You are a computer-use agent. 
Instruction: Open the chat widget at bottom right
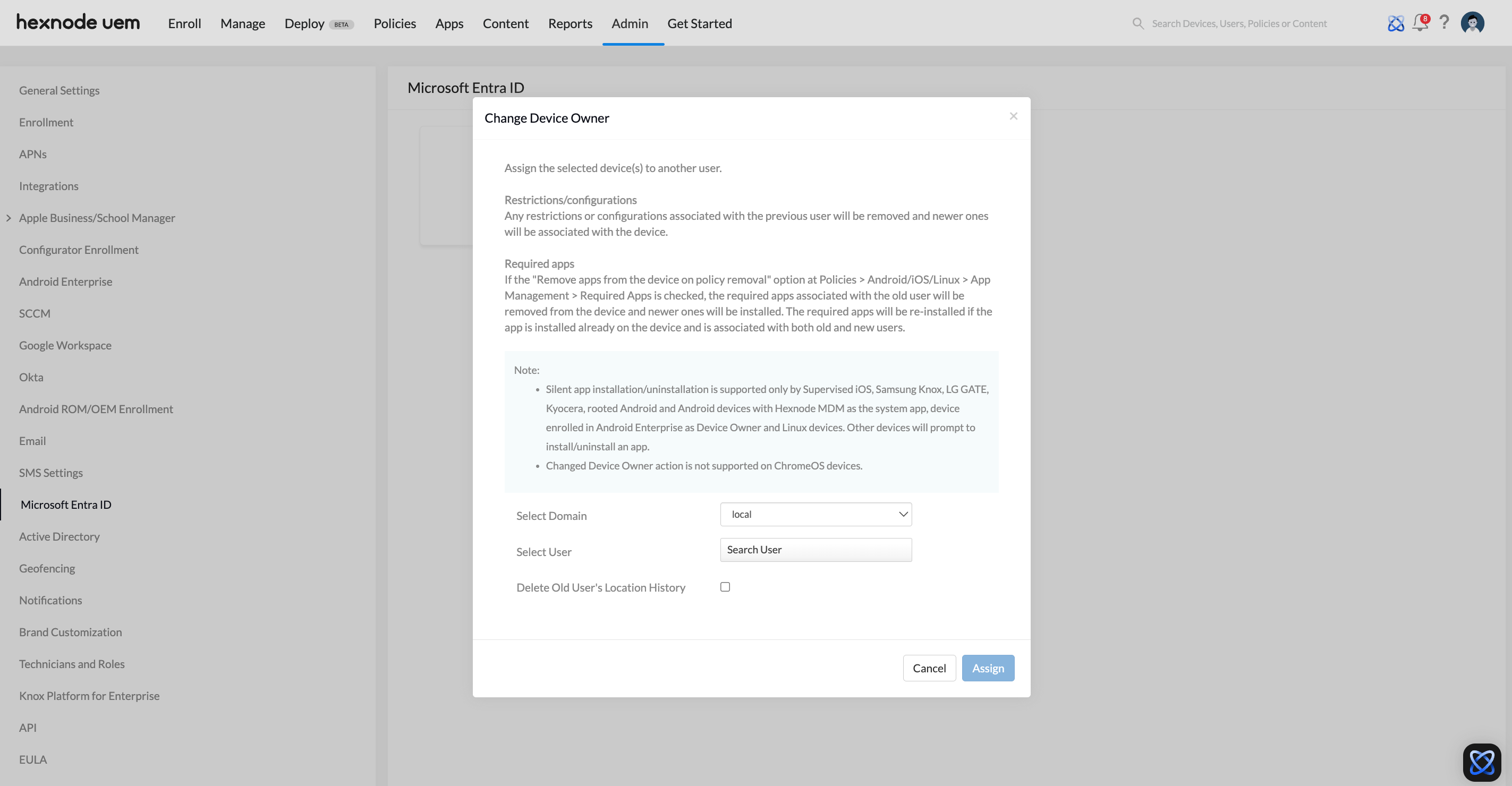click(1482, 762)
